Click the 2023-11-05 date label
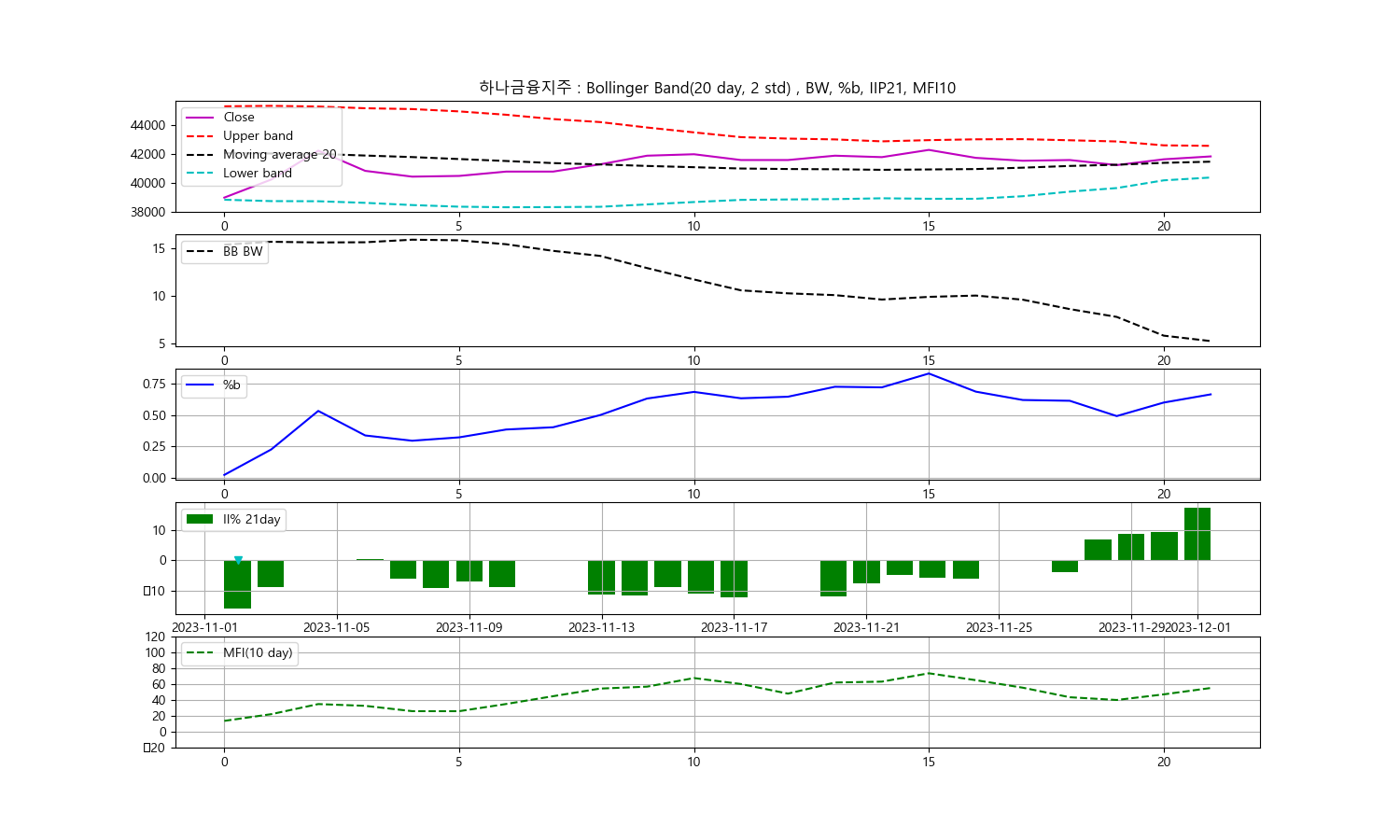The image size is (1400, 840). 337,627
